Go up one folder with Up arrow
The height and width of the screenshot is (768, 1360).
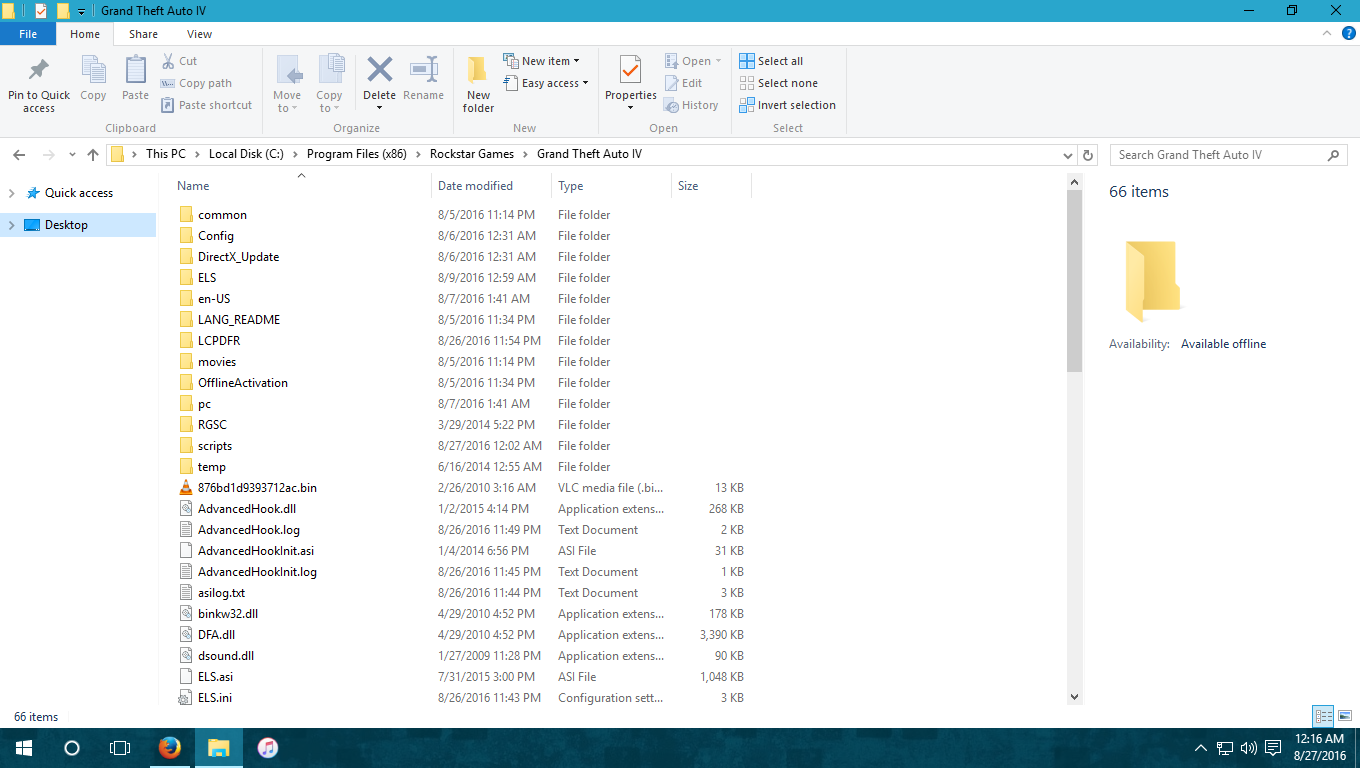pyautogui.click(x=93, y=155)
